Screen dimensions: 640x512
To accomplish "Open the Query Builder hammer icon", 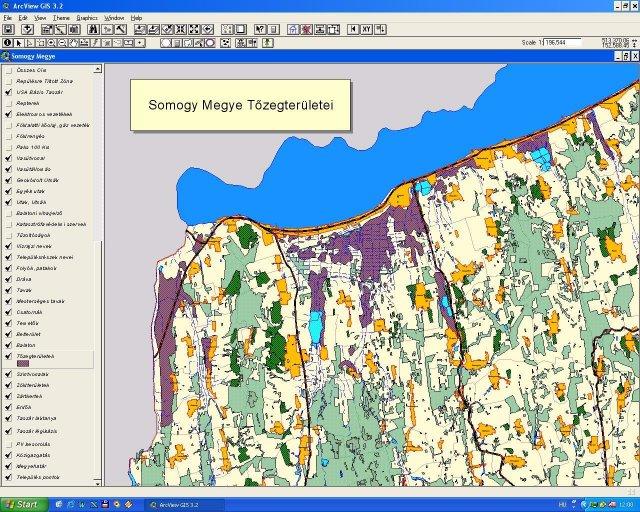I will pyautogui.click(x=119, y=30).
